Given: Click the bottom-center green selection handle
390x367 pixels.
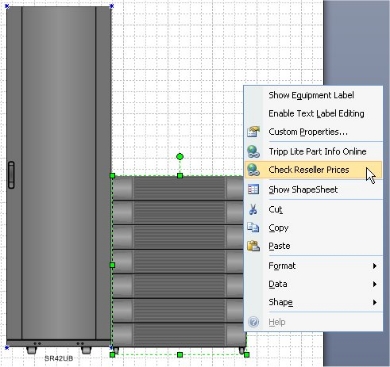Looking at the screenshot, I should 180,355.
